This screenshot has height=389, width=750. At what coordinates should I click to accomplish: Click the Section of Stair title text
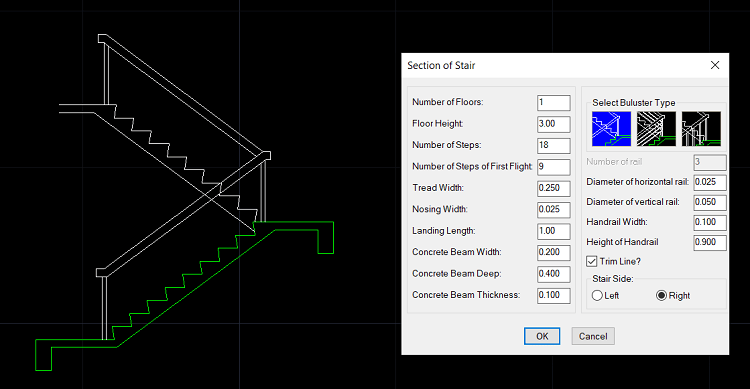[x=441, y=66]
